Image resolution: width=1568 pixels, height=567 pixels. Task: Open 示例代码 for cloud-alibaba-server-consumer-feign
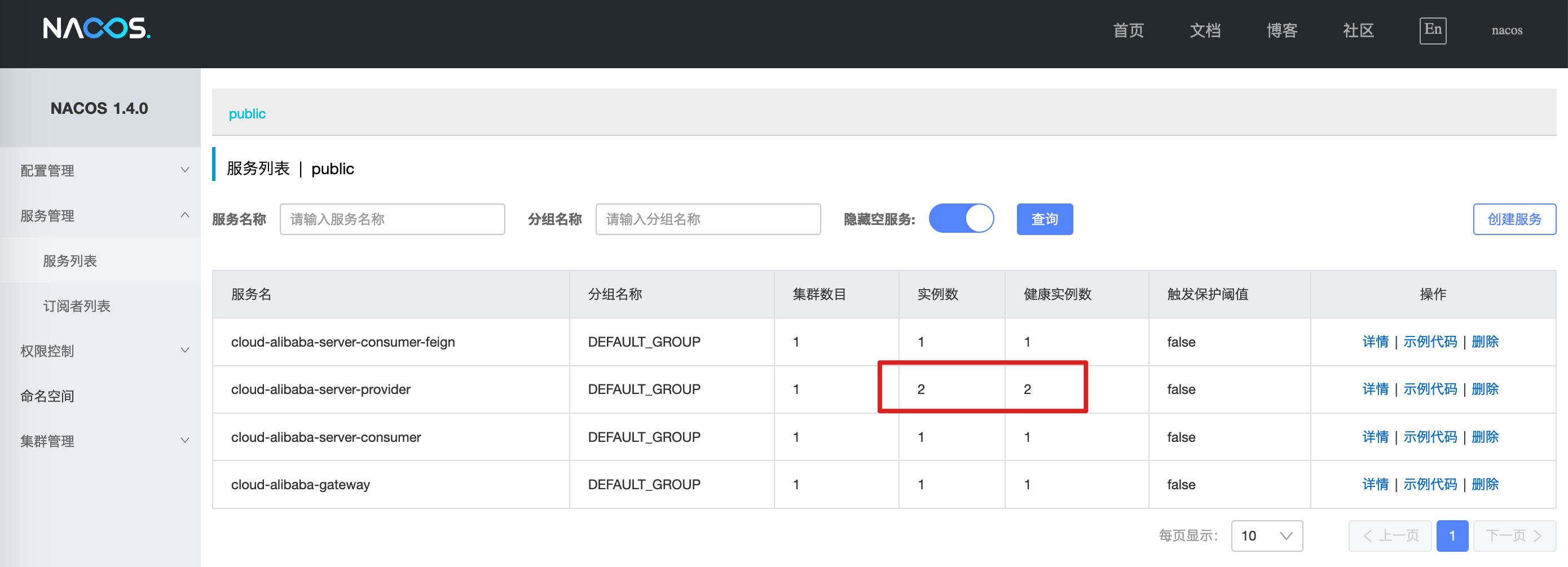[x=1430, y=342]
